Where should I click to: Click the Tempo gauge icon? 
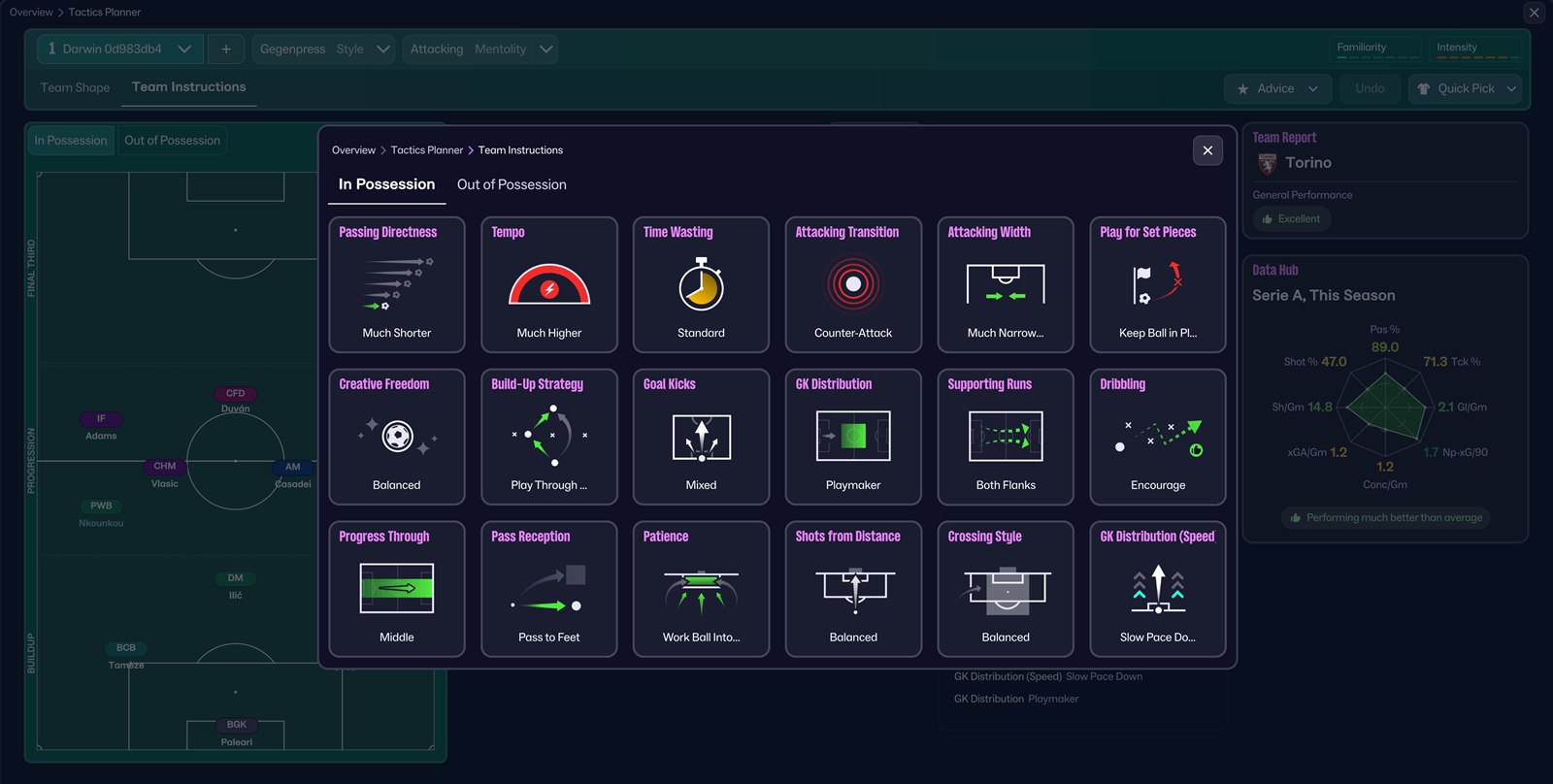pyautogui.click(x=549, y=284)
